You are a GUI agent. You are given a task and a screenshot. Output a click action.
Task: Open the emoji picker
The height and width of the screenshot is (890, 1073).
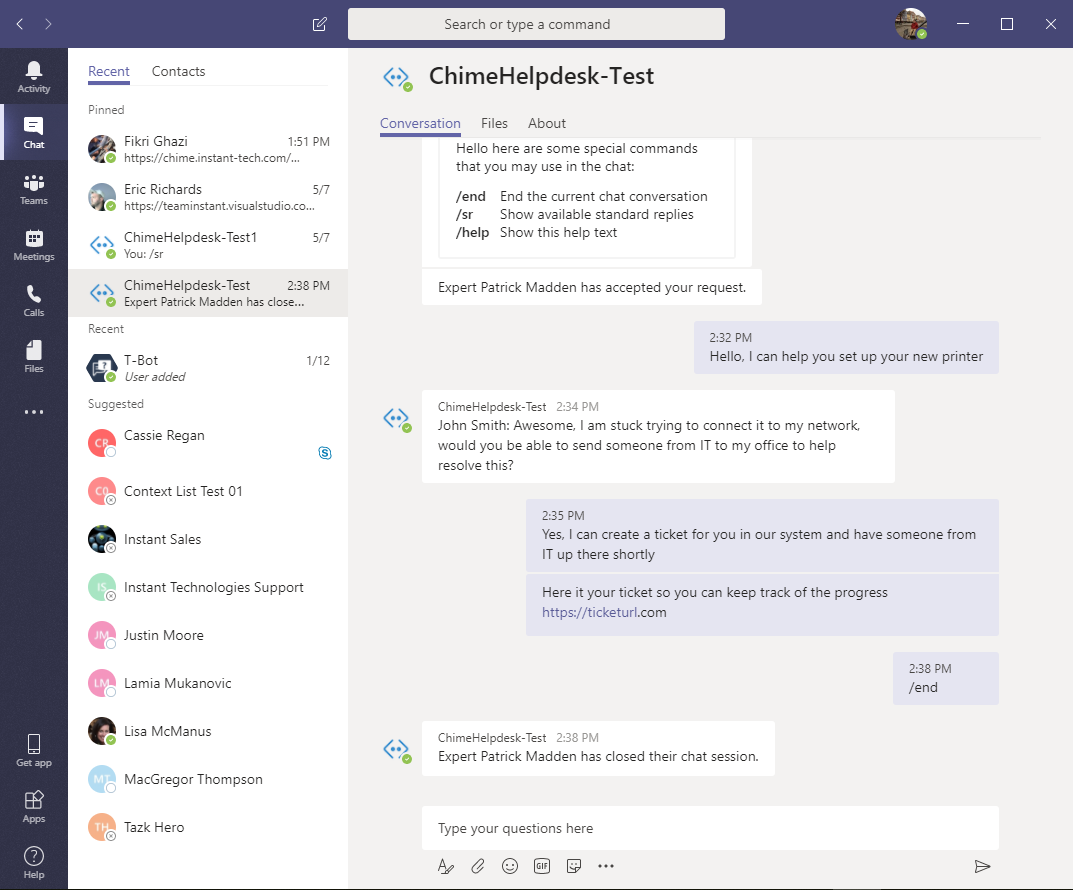[x=510, y=866]
